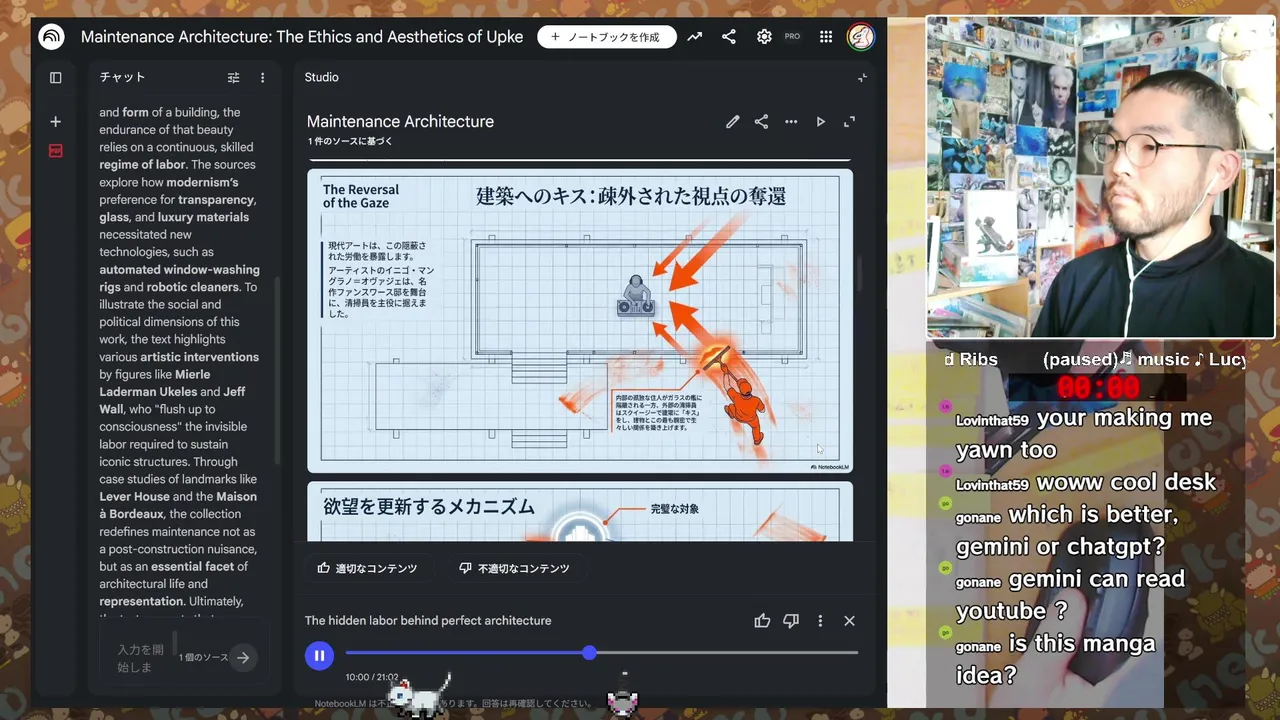The width and height of the screenshot is (1280, 720).
Task: Click the audio progress slider handle
Action: coord(589,653)
